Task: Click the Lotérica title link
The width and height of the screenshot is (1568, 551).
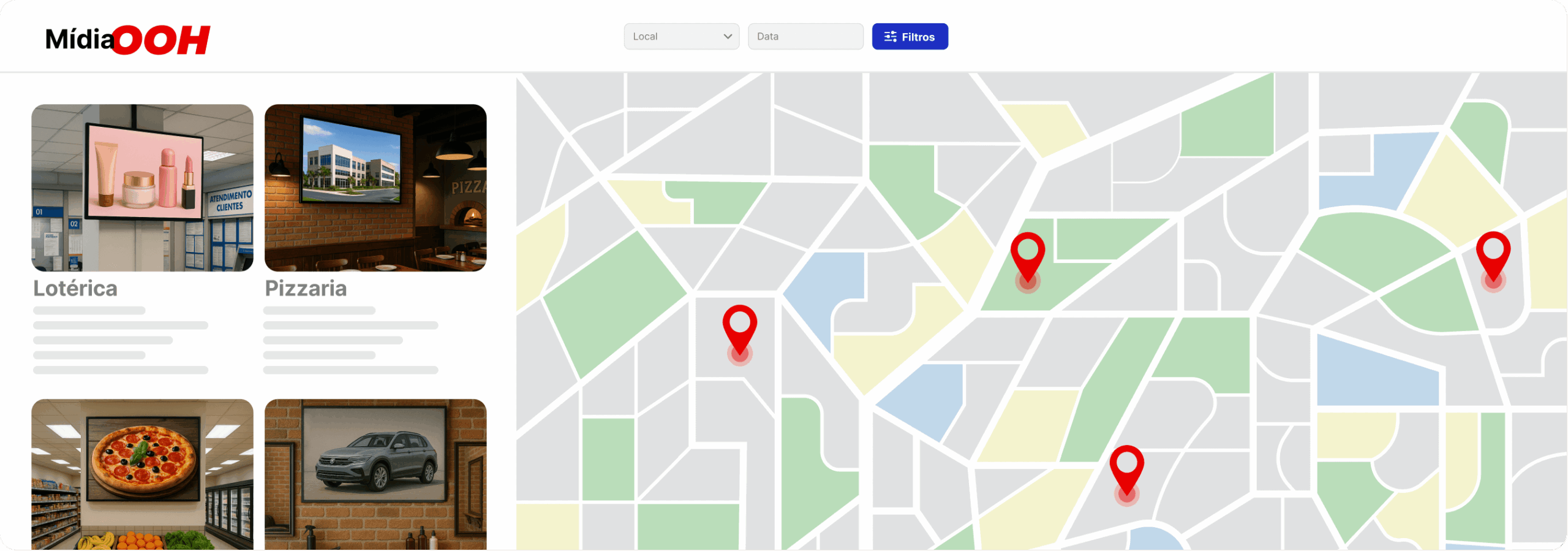Action: (75, 288)
